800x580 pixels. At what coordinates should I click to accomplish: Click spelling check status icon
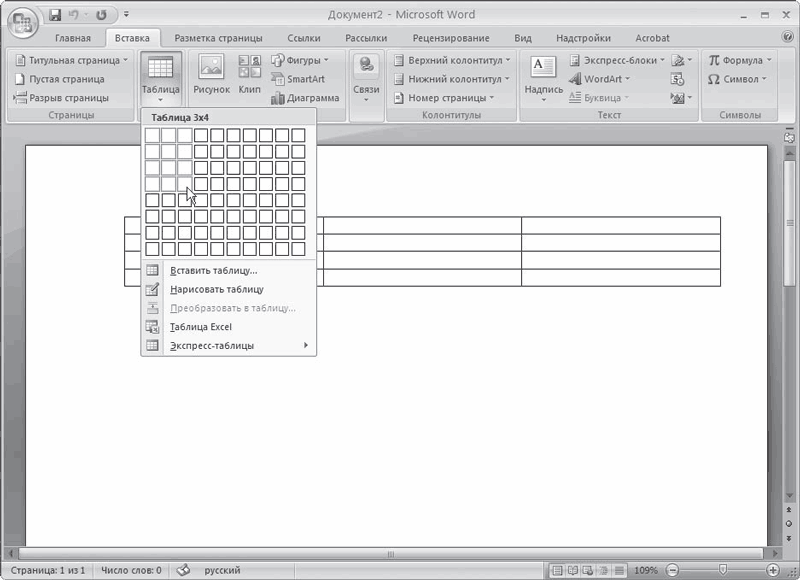183,570
